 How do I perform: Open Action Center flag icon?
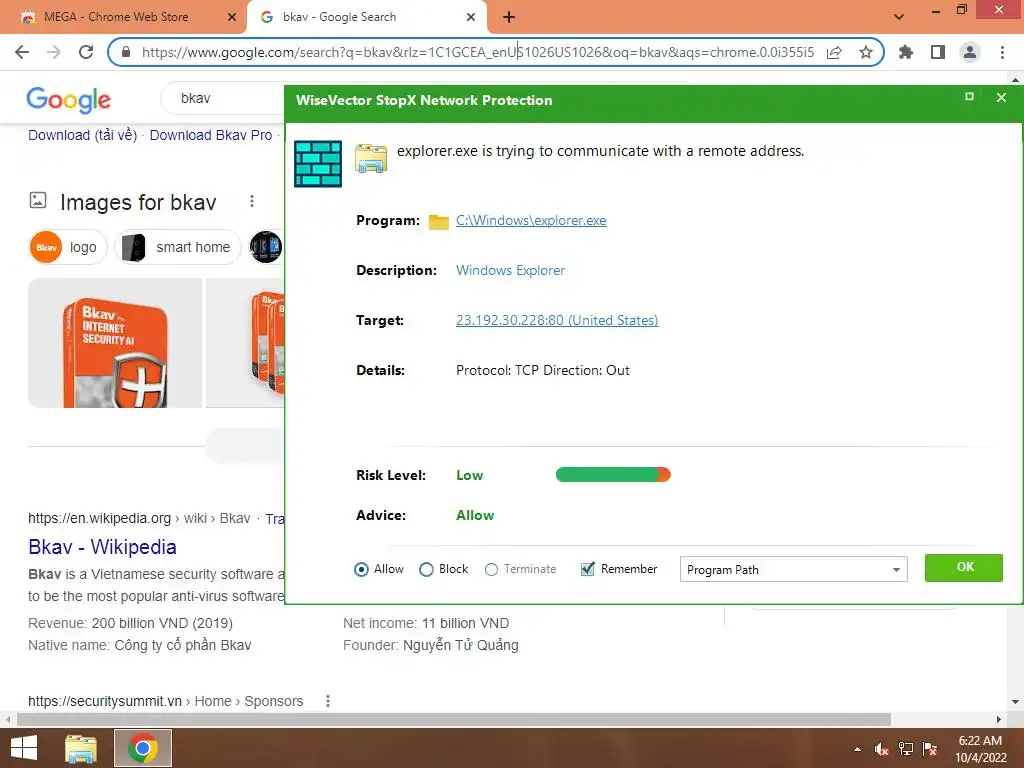point(930,750)
